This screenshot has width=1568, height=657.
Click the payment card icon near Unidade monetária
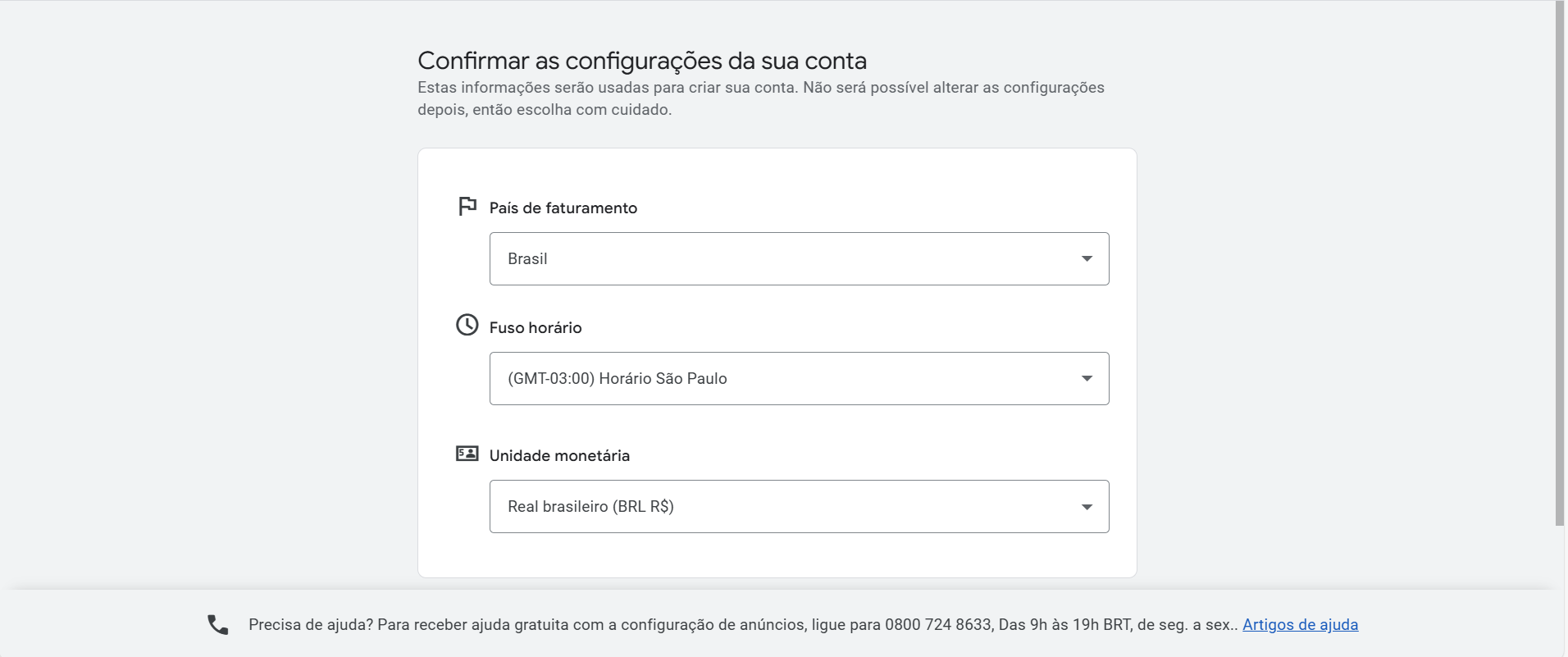[x=467, y=453]
